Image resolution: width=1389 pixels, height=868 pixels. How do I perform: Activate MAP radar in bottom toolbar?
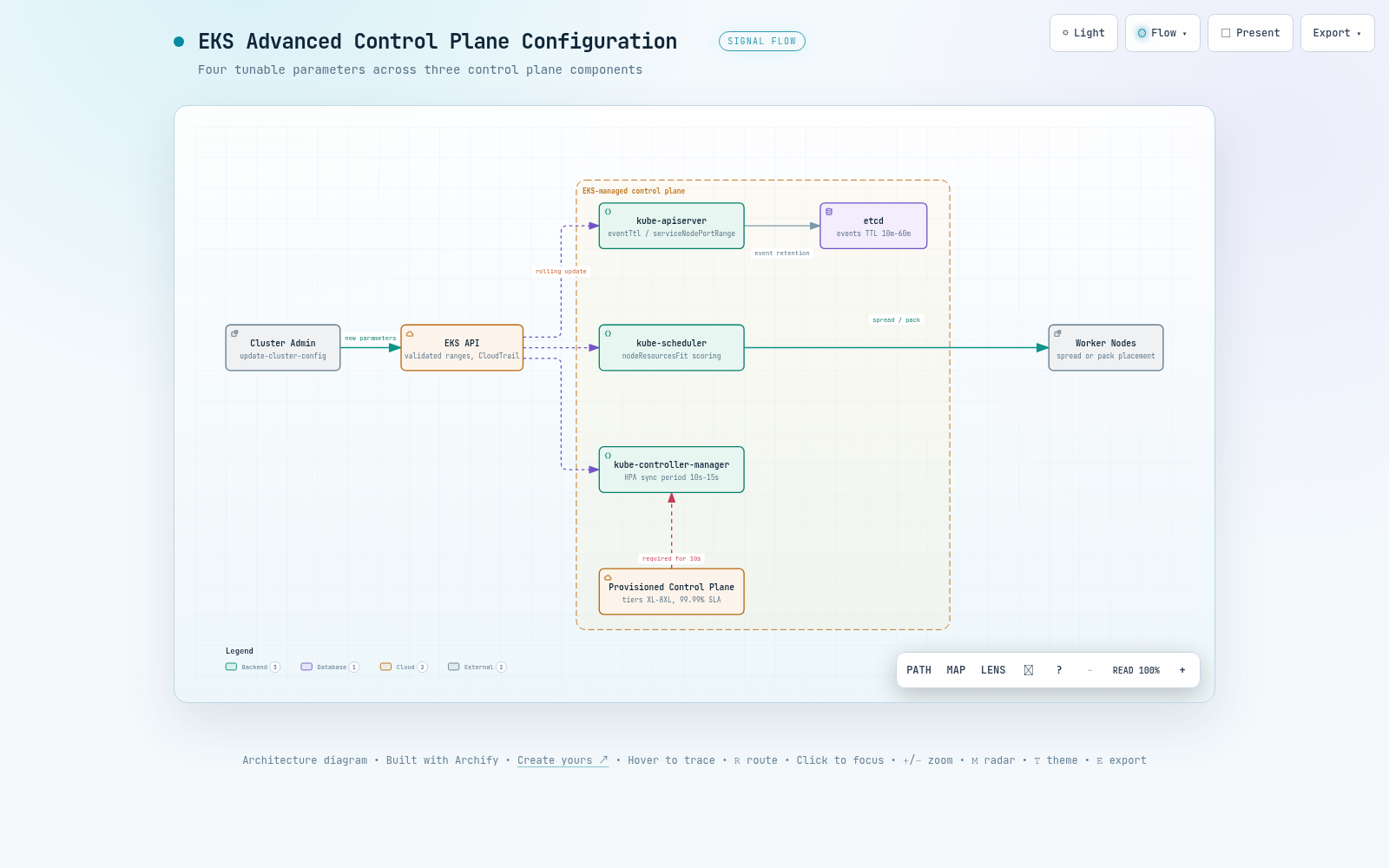pyautogui.click(x=956, y=670)
